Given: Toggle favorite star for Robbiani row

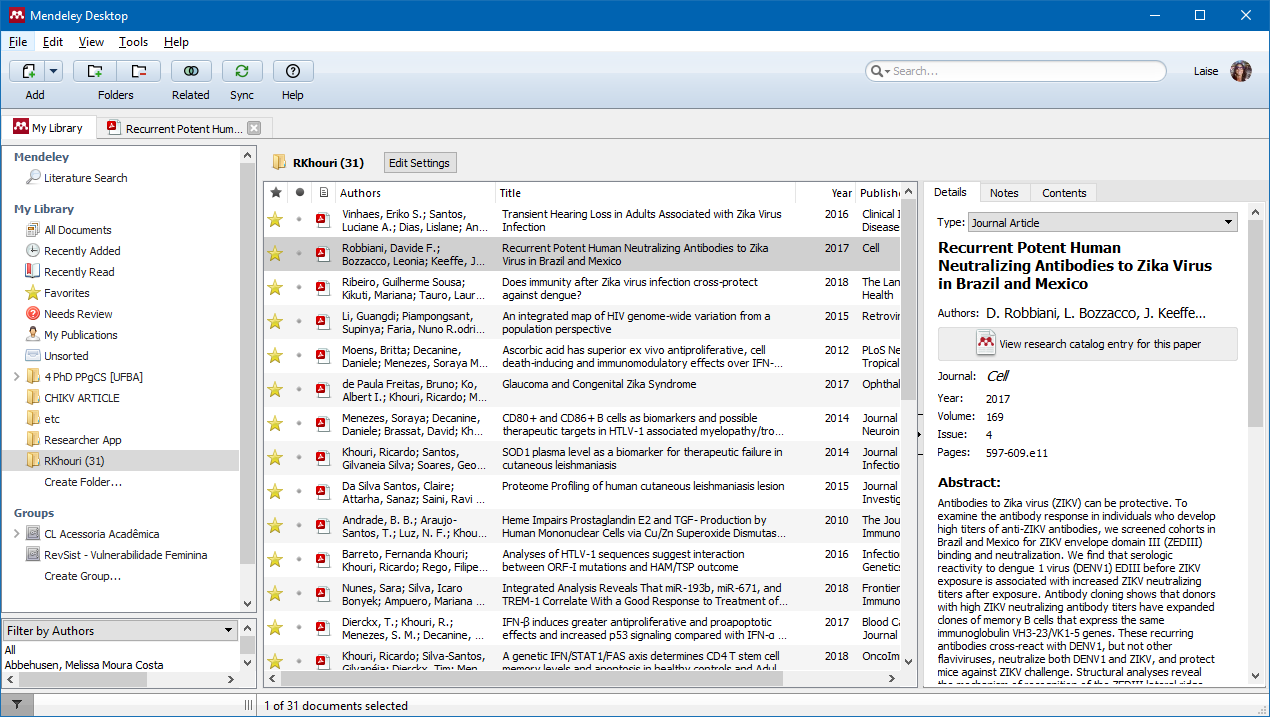Looking at the screenshot, I should [x=275, y=254].
